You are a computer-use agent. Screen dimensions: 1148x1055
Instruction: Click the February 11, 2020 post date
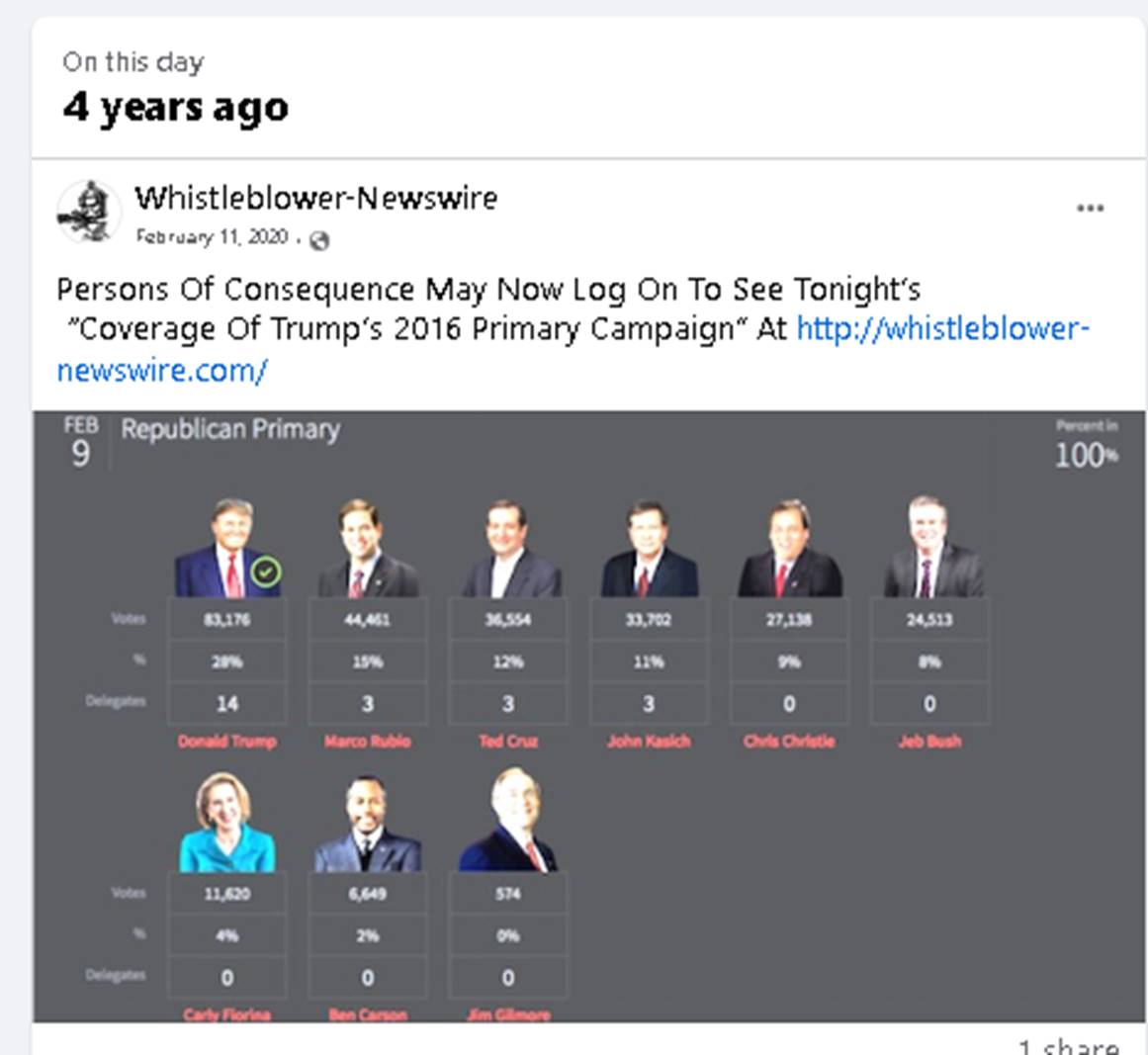click(x=212, y=237)
